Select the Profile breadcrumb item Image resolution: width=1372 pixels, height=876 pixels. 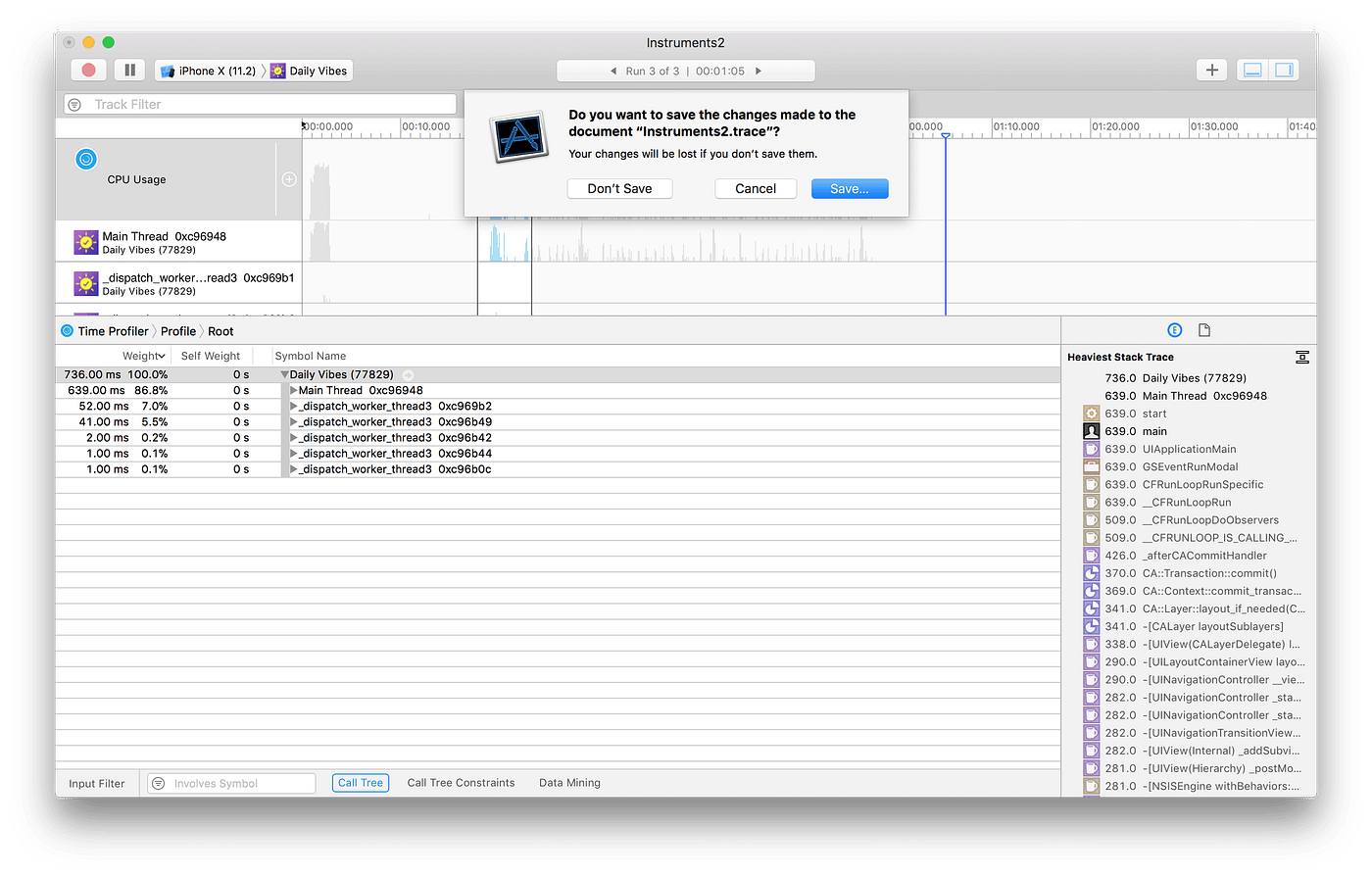tap(177, 330)
